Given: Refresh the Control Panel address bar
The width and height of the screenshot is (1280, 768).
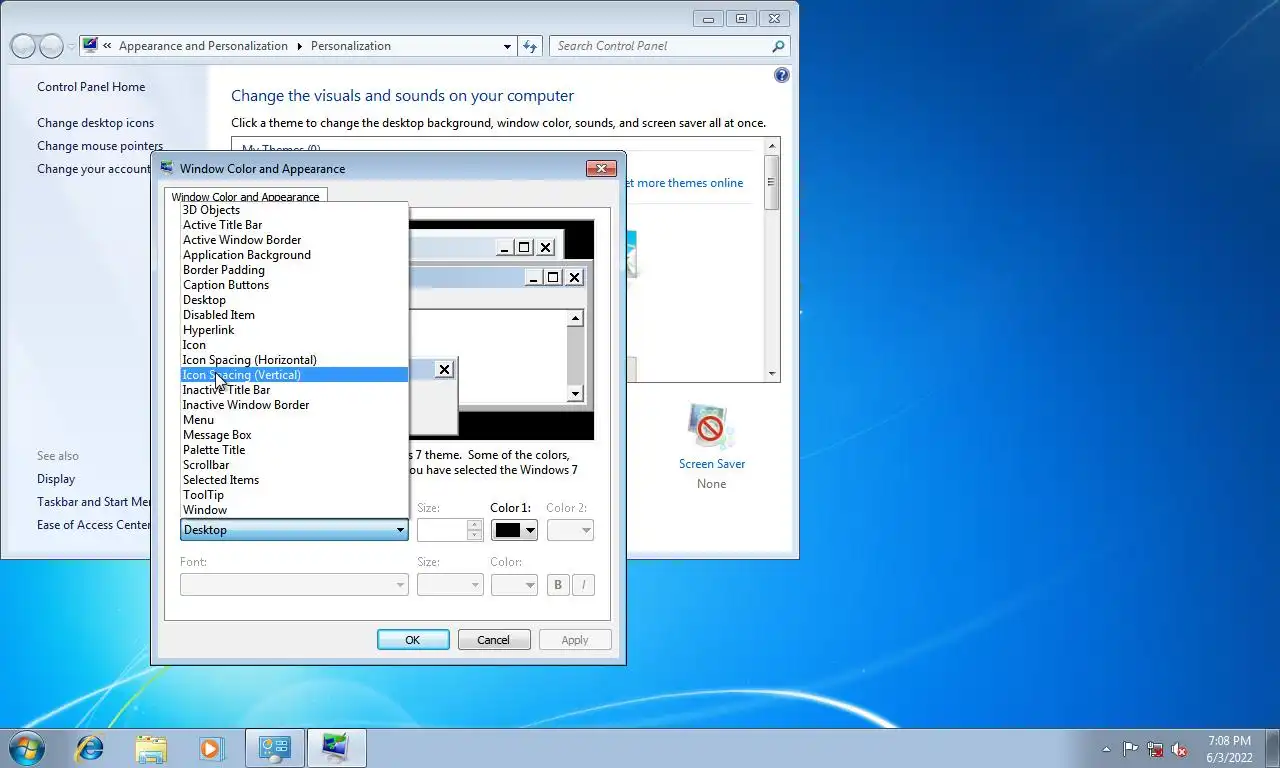Looking at the screenshot, I should (x=530, y=46).
